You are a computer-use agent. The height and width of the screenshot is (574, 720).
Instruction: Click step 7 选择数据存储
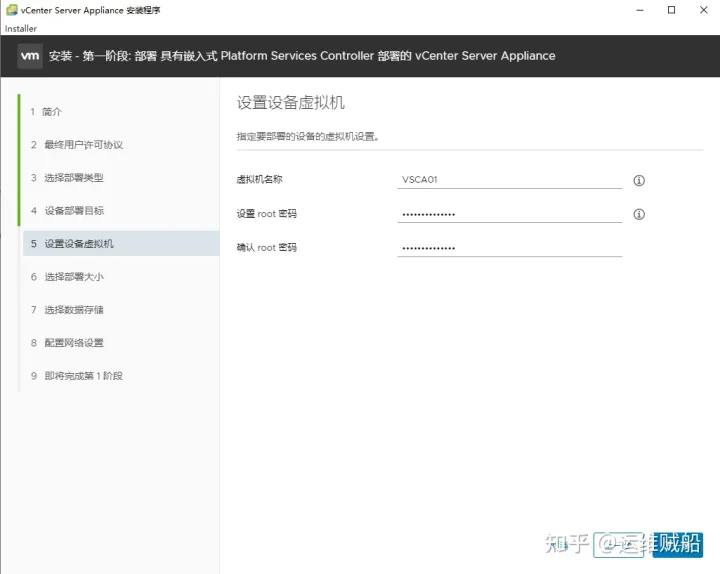tap(73, 310)
